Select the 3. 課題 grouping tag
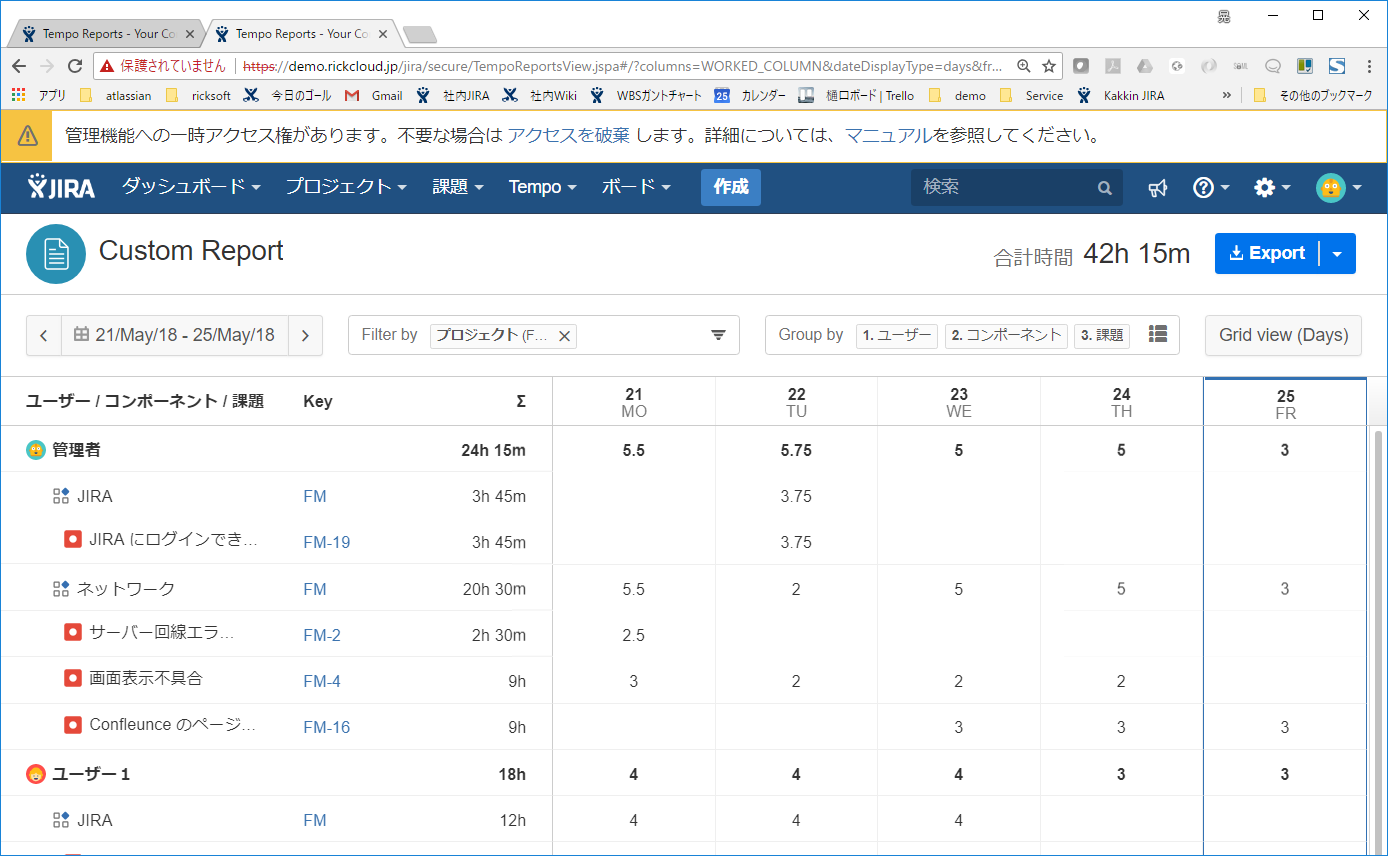 point(1102,335)
